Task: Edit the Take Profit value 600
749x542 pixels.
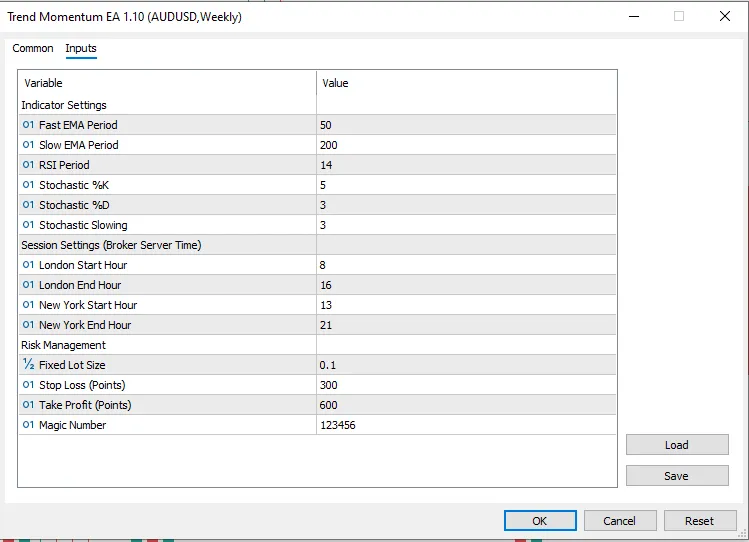Action: point(466,405)
